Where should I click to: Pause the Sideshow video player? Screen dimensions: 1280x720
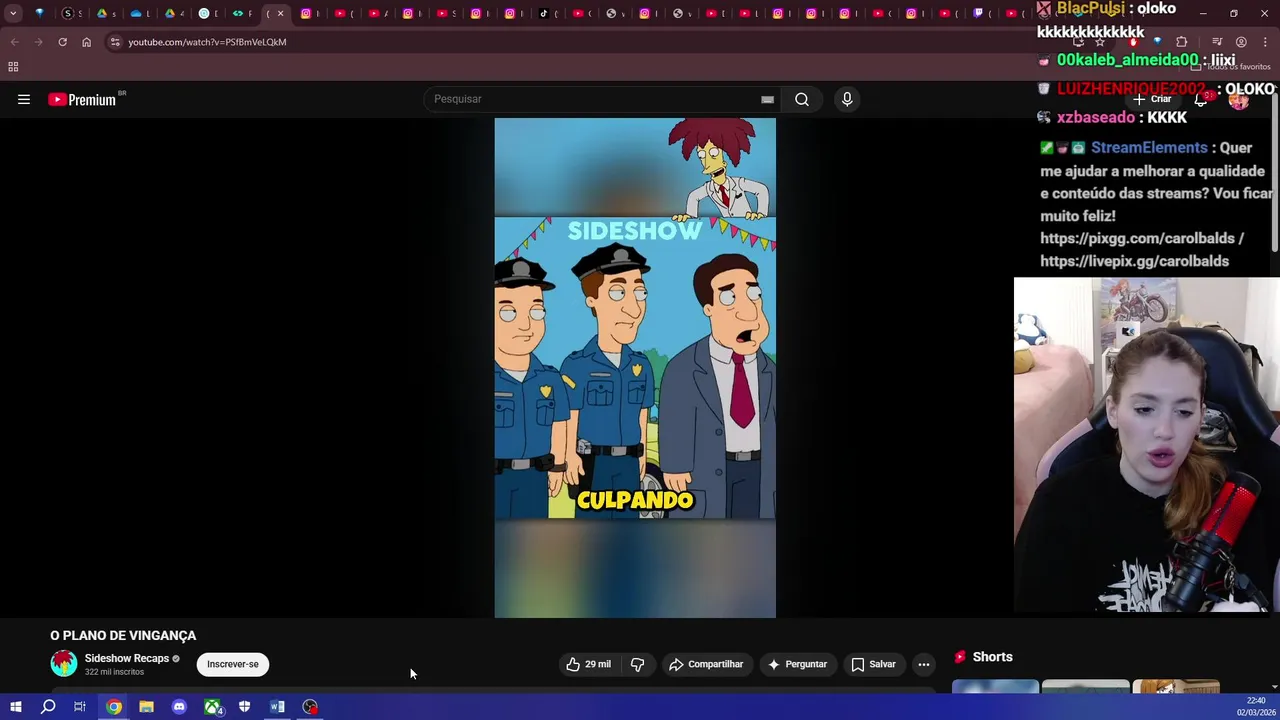(635, 368)
